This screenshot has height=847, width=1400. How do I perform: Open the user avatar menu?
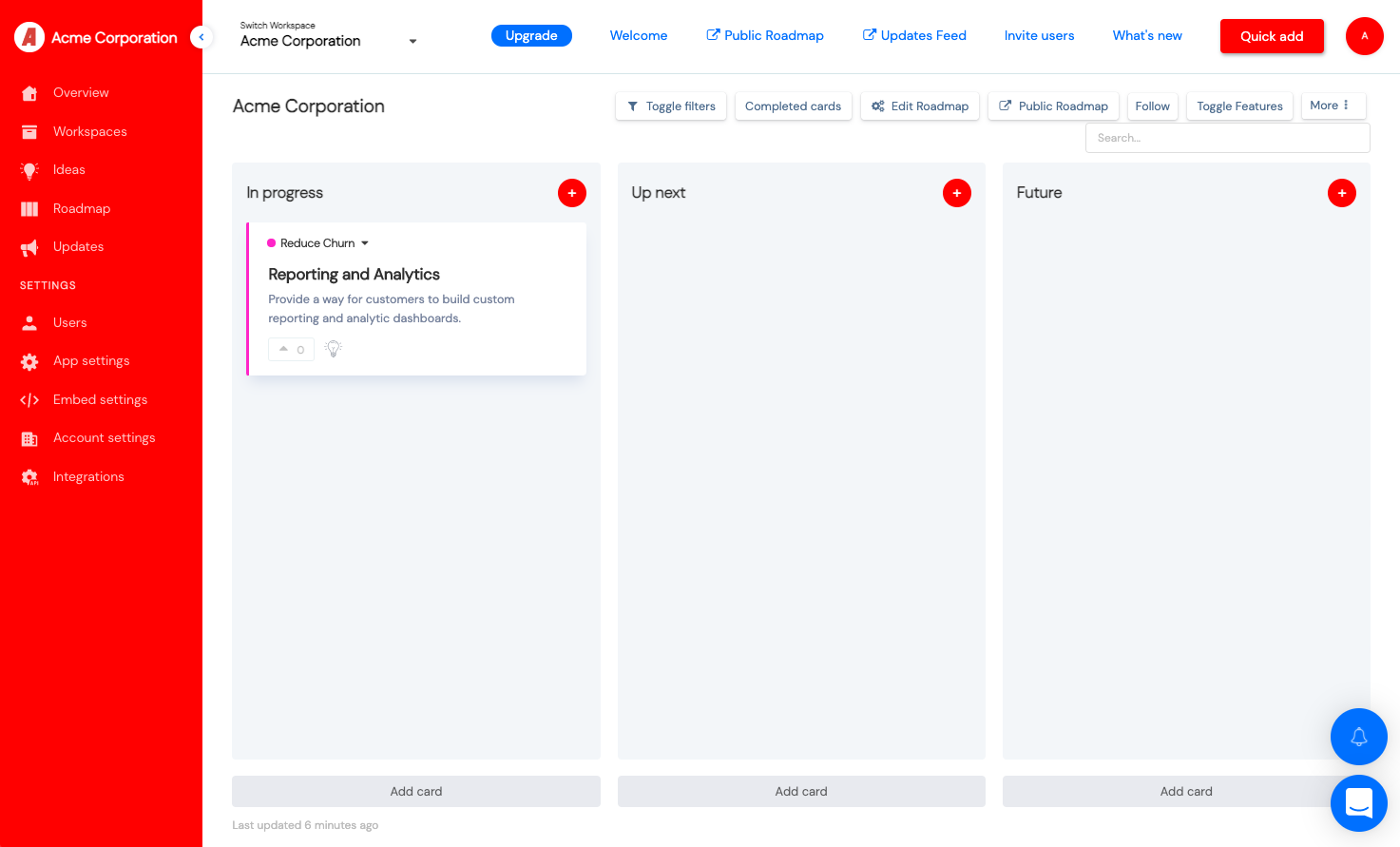tap(1365, 36)
